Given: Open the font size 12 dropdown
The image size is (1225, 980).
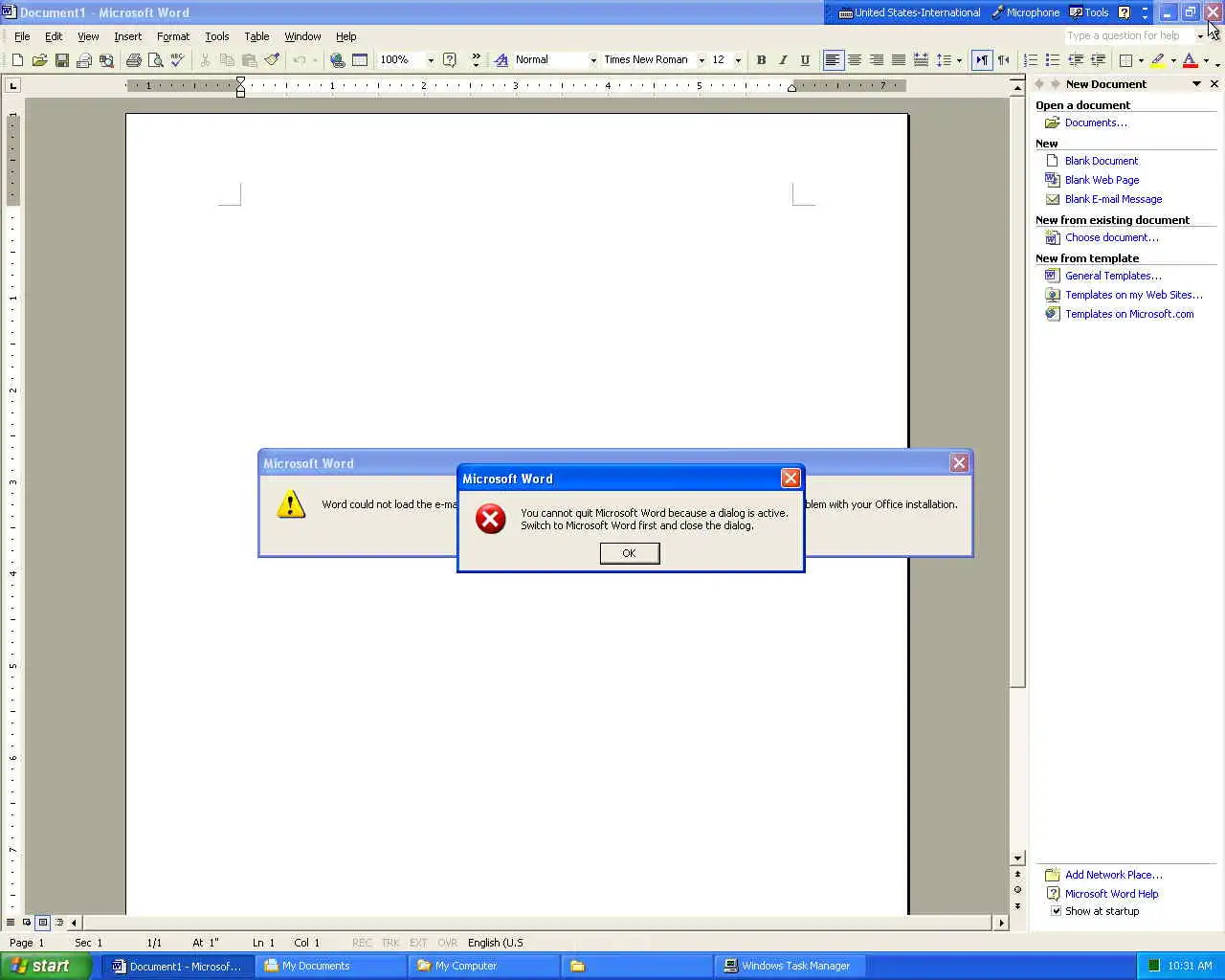Looking at the screenshot, I should (x=738, y=60).
